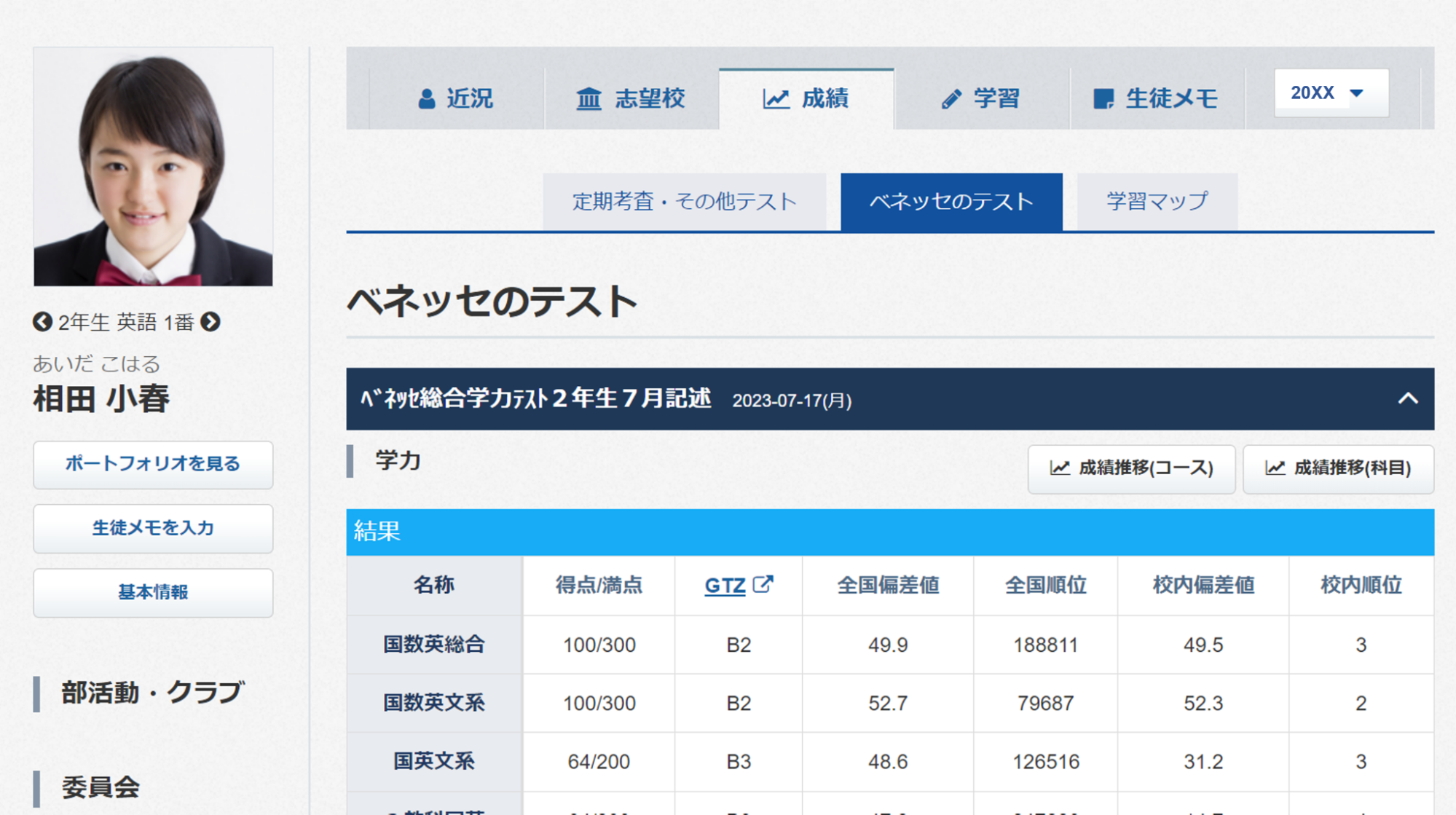Open 基本情報 button
The height and width of the screenshot is (815, 1456).
click(x=153, y=592)
